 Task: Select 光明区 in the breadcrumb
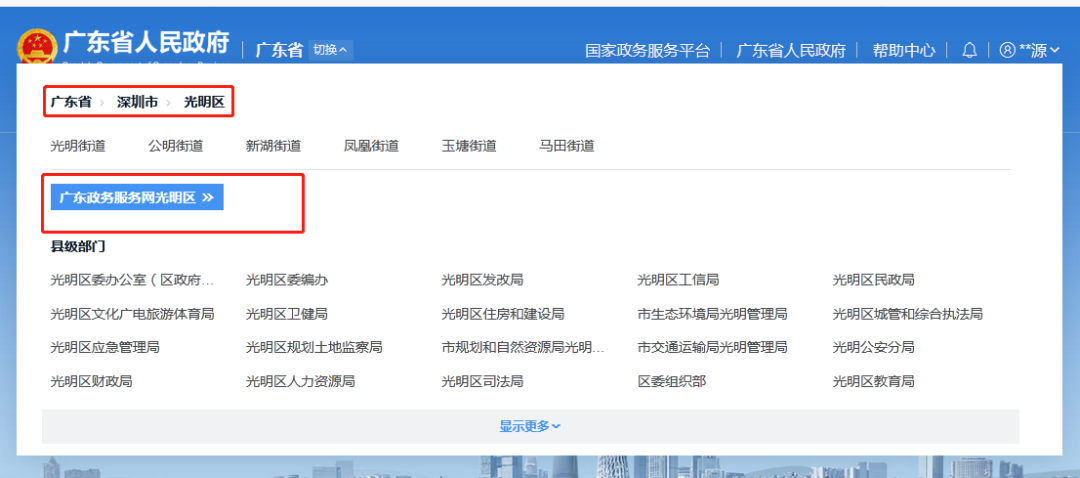point(204,102)
